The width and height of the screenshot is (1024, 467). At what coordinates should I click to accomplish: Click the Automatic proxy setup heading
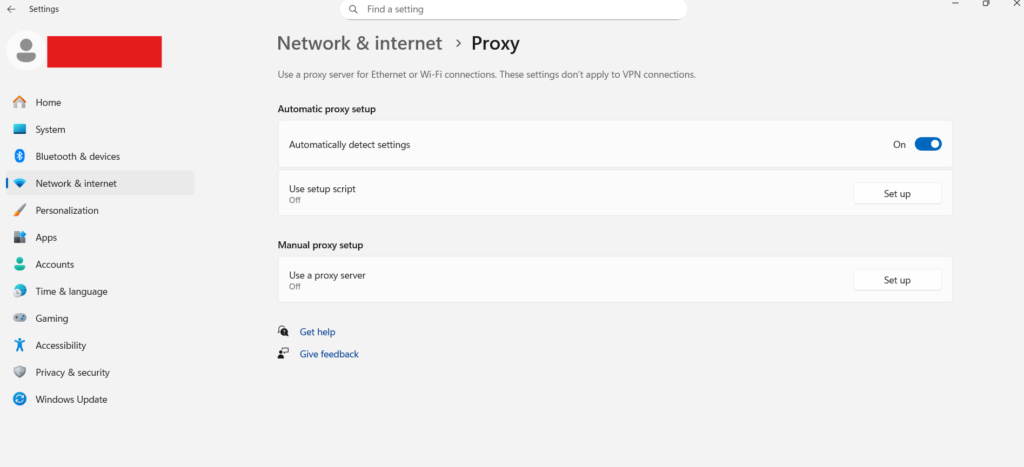pyautogui.click(x=327, y=109)
